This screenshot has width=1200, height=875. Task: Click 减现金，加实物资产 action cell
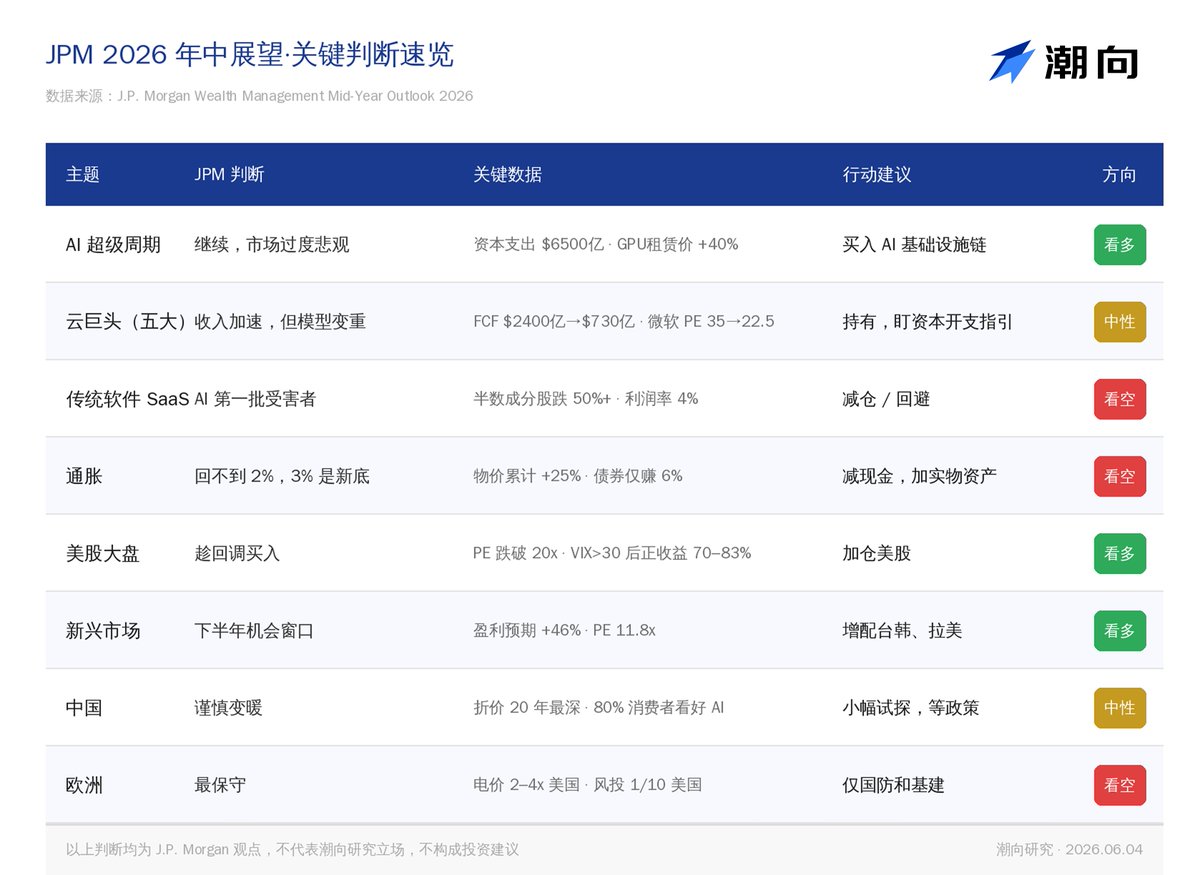tap(920, 477)
